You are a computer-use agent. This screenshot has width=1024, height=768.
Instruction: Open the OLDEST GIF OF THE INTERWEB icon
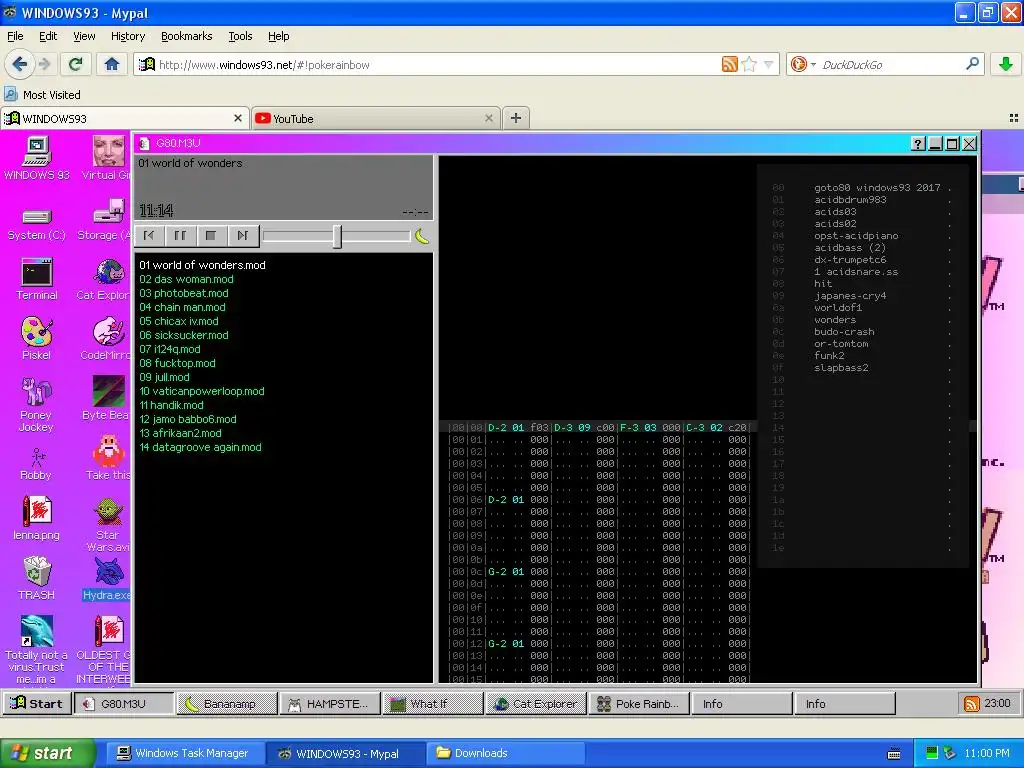coord(104,649)
